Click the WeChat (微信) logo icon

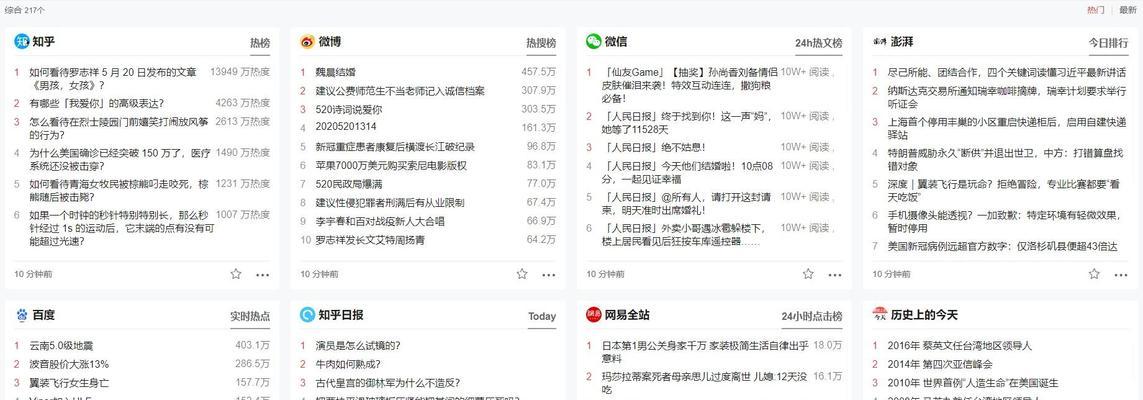coord(593,42)
